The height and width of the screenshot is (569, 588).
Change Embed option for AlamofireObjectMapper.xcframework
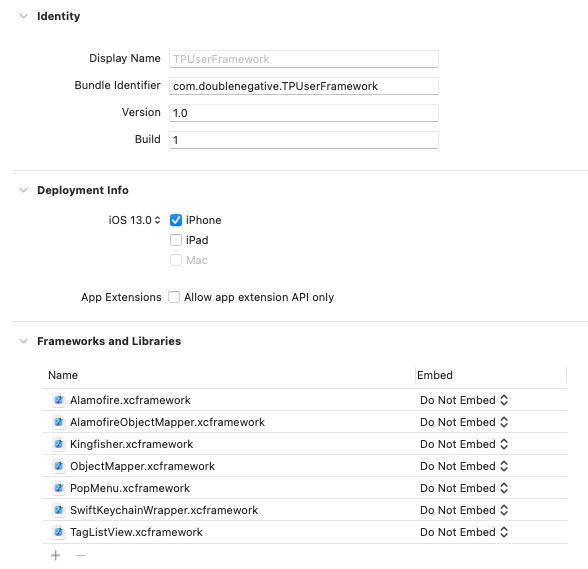pos(464,422)
